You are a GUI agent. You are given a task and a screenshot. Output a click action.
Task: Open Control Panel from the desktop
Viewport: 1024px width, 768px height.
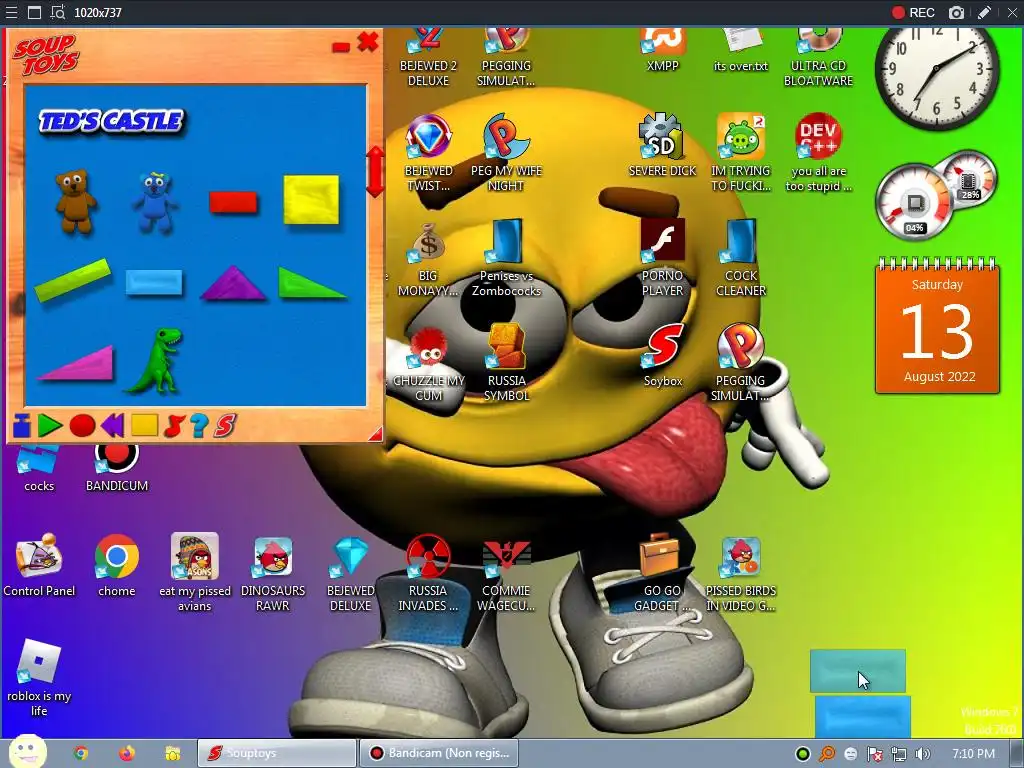coord(39,566)
